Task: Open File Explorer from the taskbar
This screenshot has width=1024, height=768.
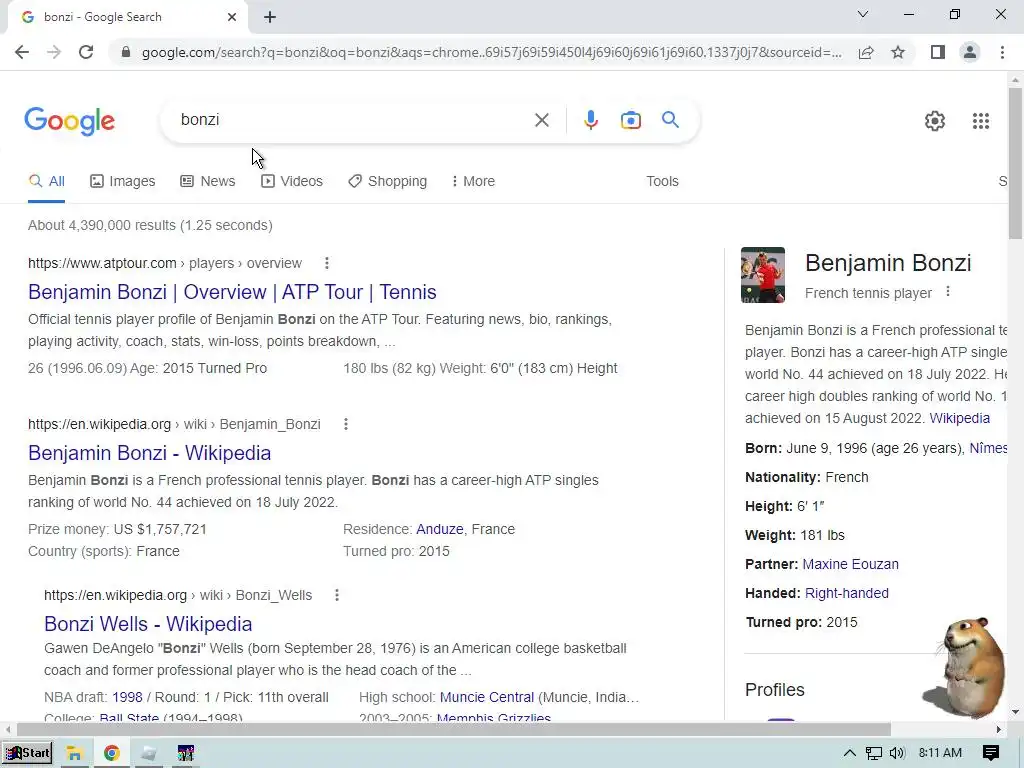Action: point(74,753)
